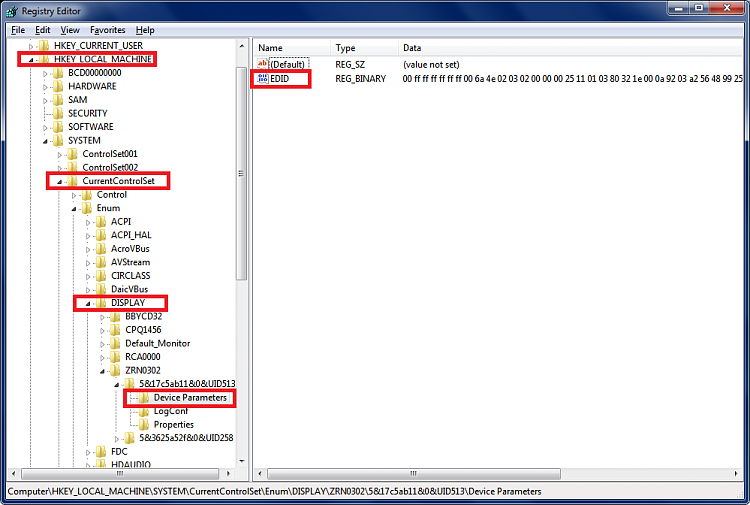
Task: Click the Control folder icon
Action: pyautogui.click(x=87, y=195)
